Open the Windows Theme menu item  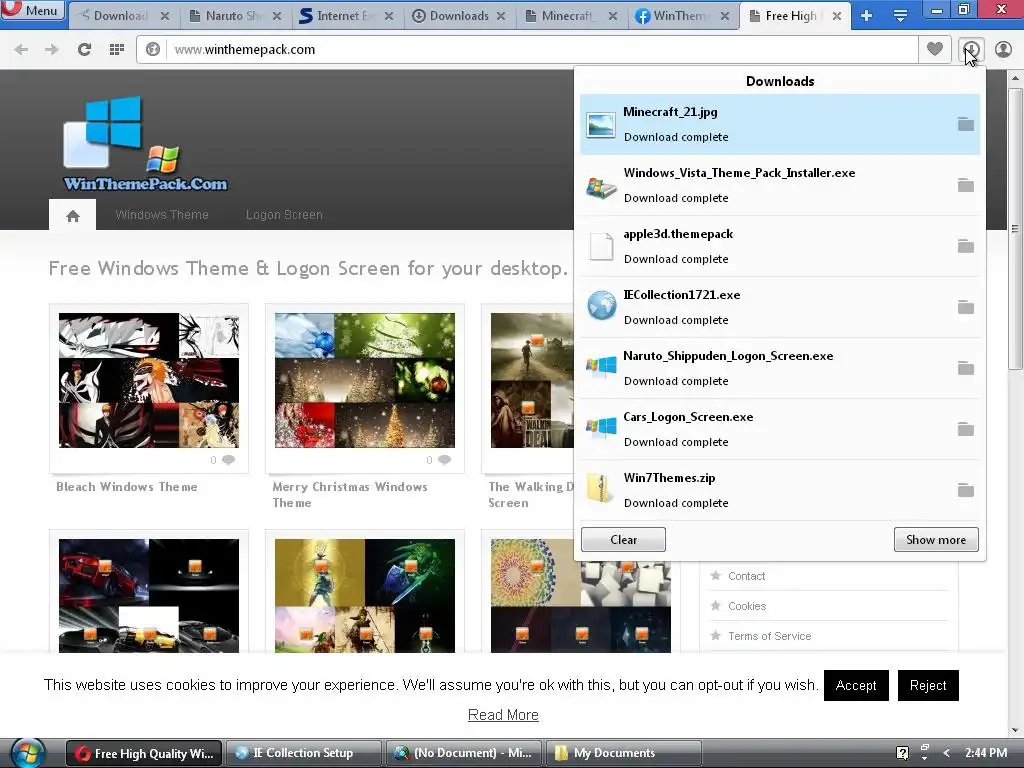162,215
